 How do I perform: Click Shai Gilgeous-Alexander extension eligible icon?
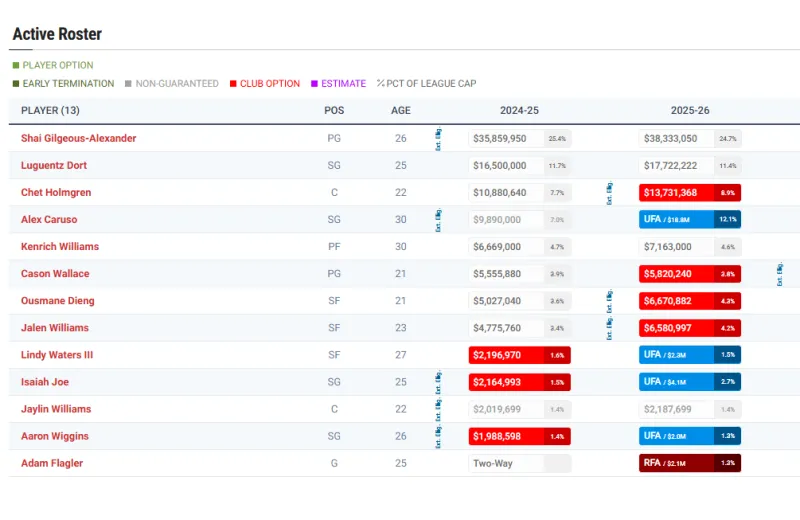438,139
